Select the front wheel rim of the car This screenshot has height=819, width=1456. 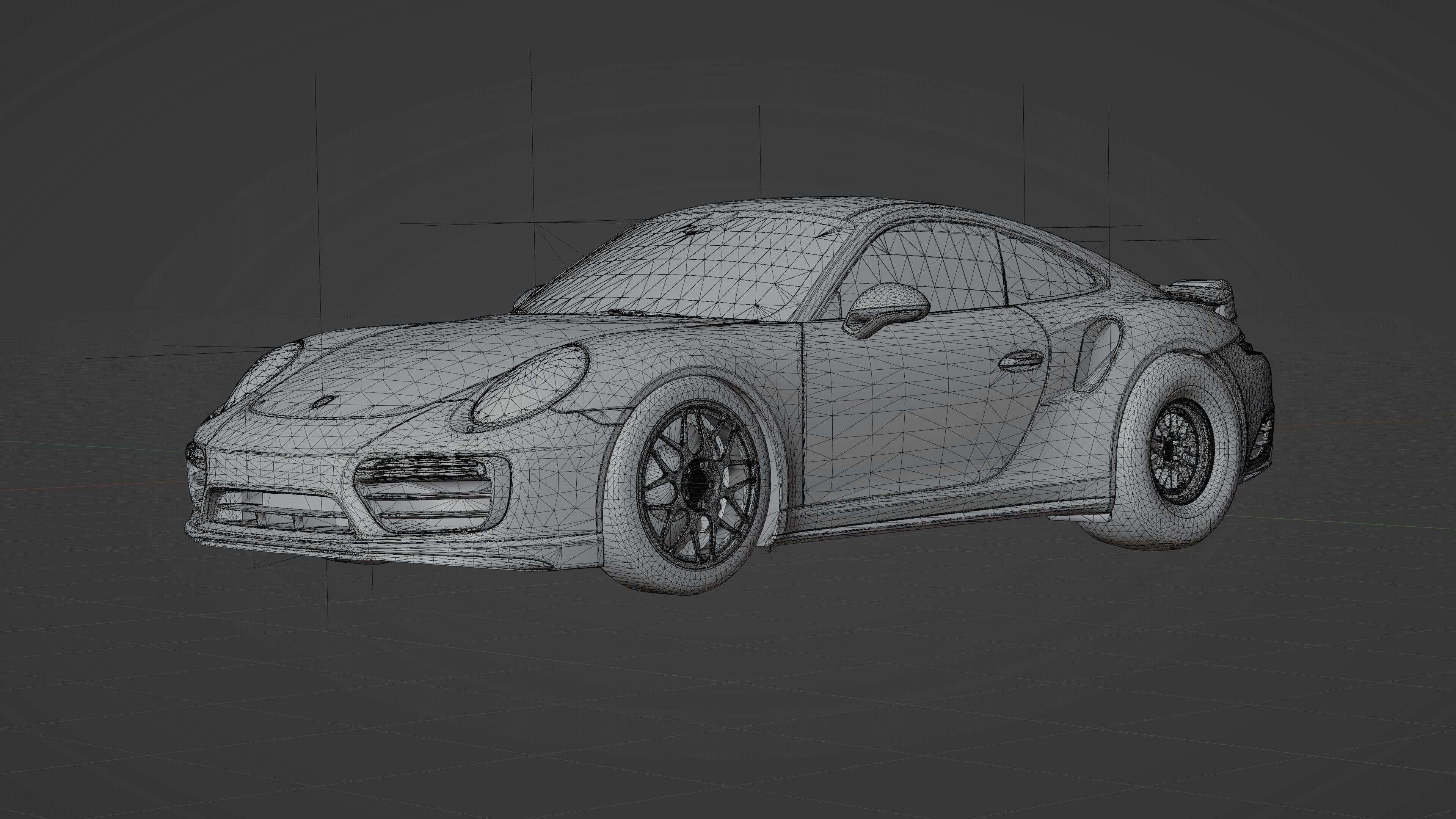pyautogui.click(x=698, y=484)
